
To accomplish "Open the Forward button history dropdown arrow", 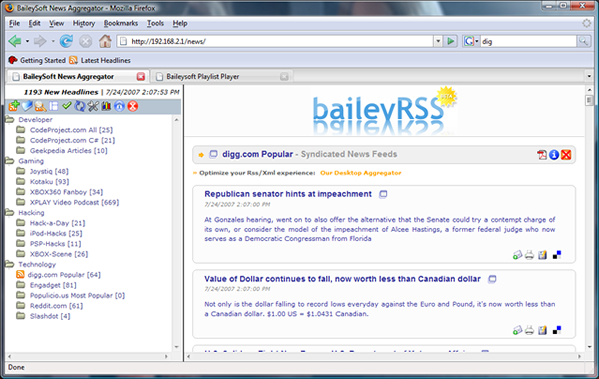I will coord(53,41).
